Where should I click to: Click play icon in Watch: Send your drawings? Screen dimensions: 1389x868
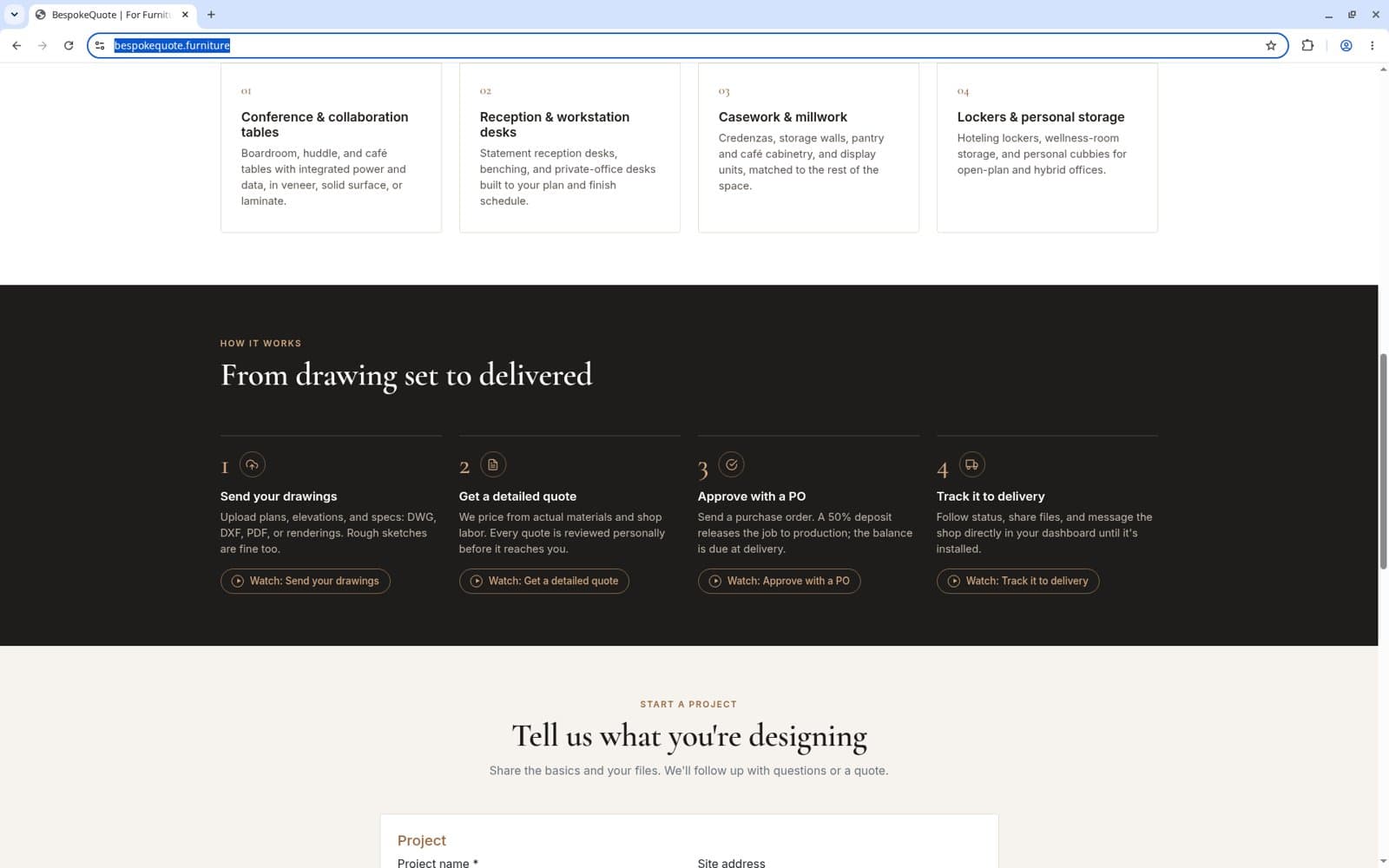tap(238, 581)
